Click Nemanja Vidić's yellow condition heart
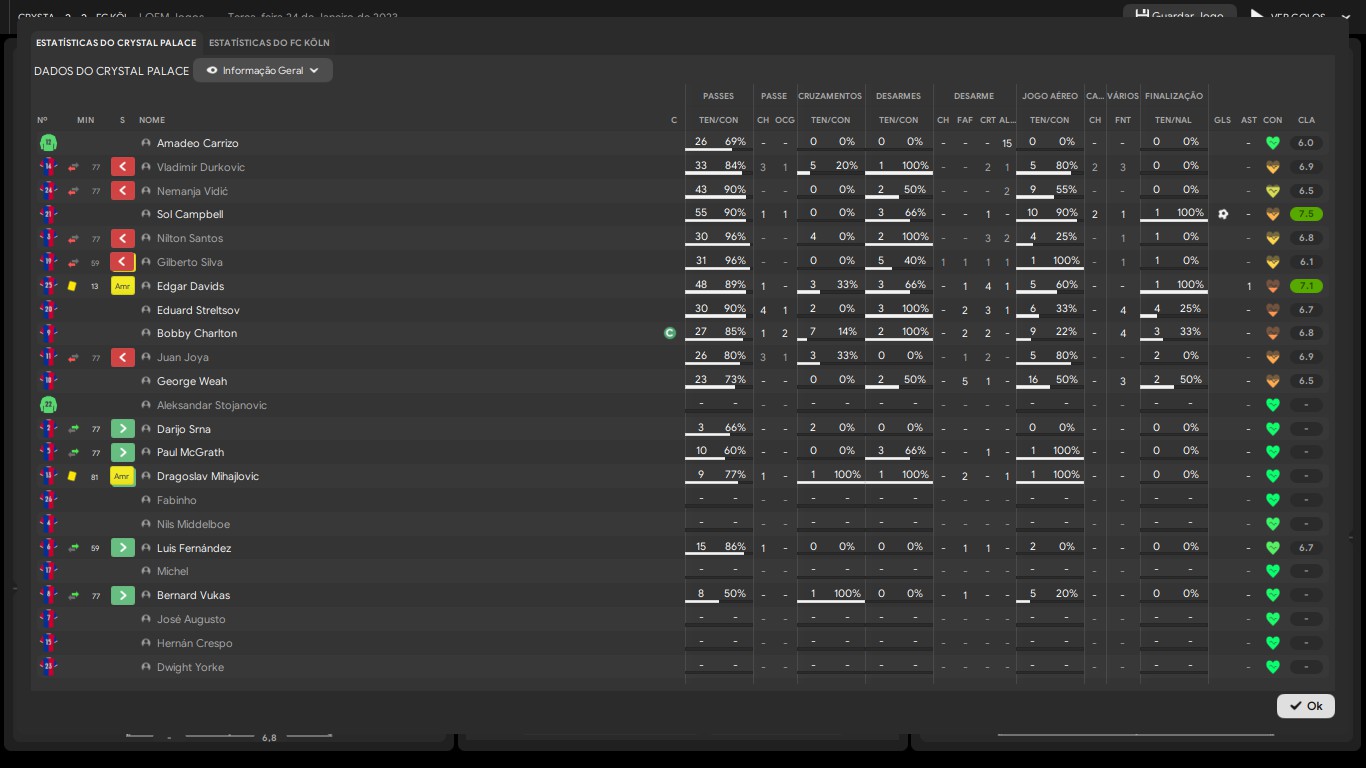Viewport: 1366px width, 768px height. tap(1273, 191)
